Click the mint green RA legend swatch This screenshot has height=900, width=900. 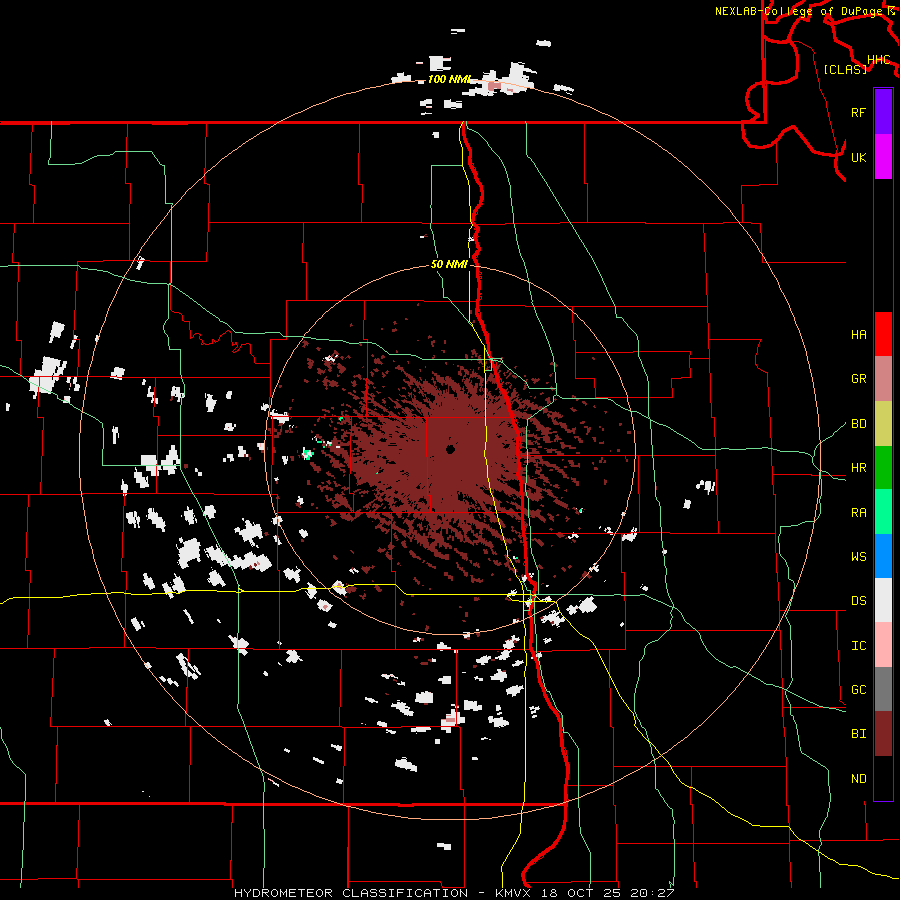(883, 512)
